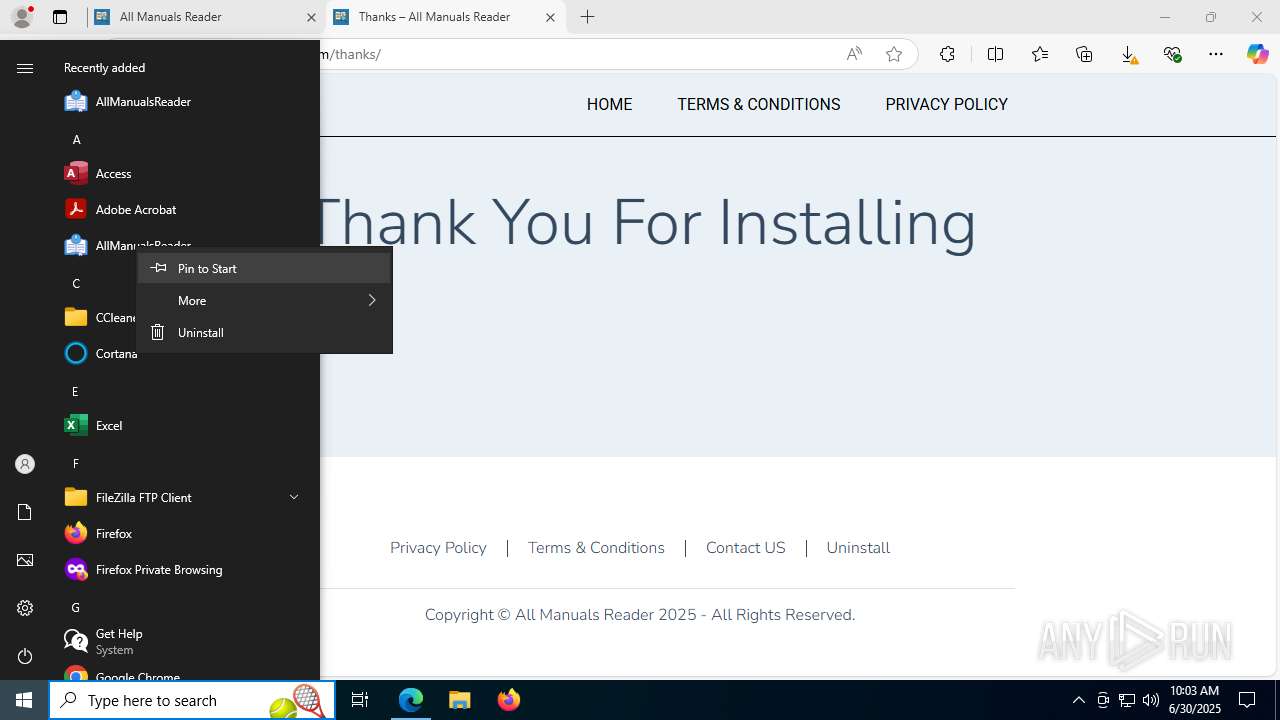This screenshot has height=720, width=1280.
Task: Open the volume control in system tray
Action: pyautogui.click(x=1151, y=700)
